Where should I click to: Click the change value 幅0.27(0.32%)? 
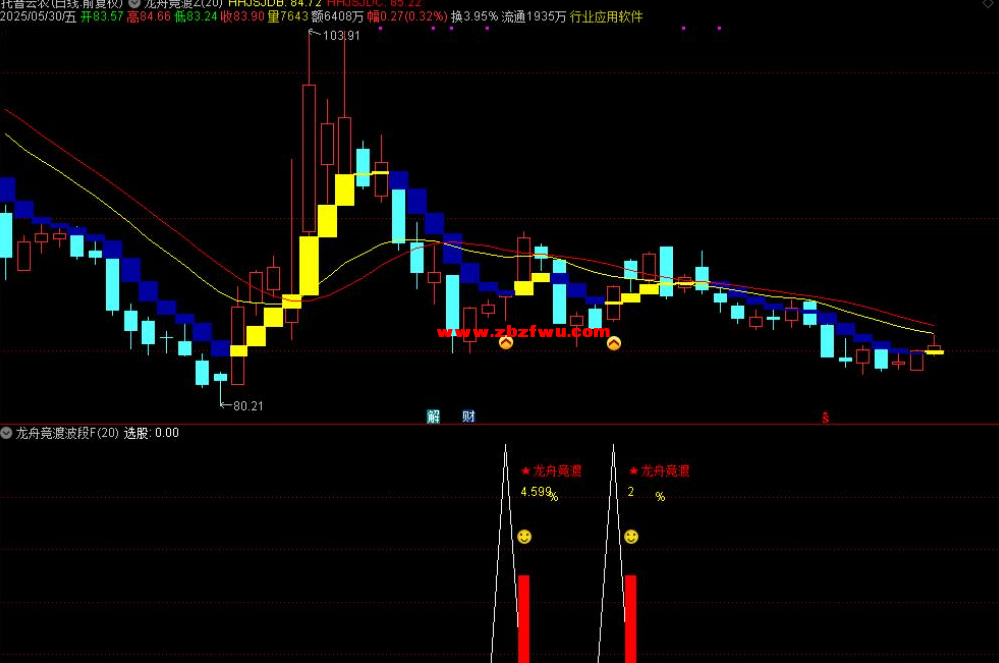click(407, 17)
